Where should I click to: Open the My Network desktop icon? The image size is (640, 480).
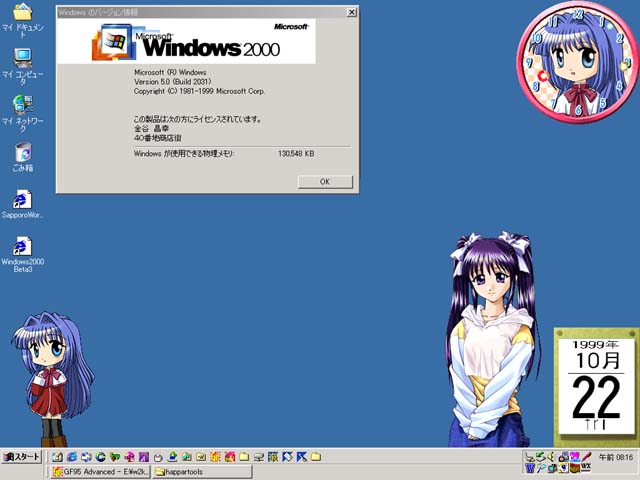pos(22,104)
